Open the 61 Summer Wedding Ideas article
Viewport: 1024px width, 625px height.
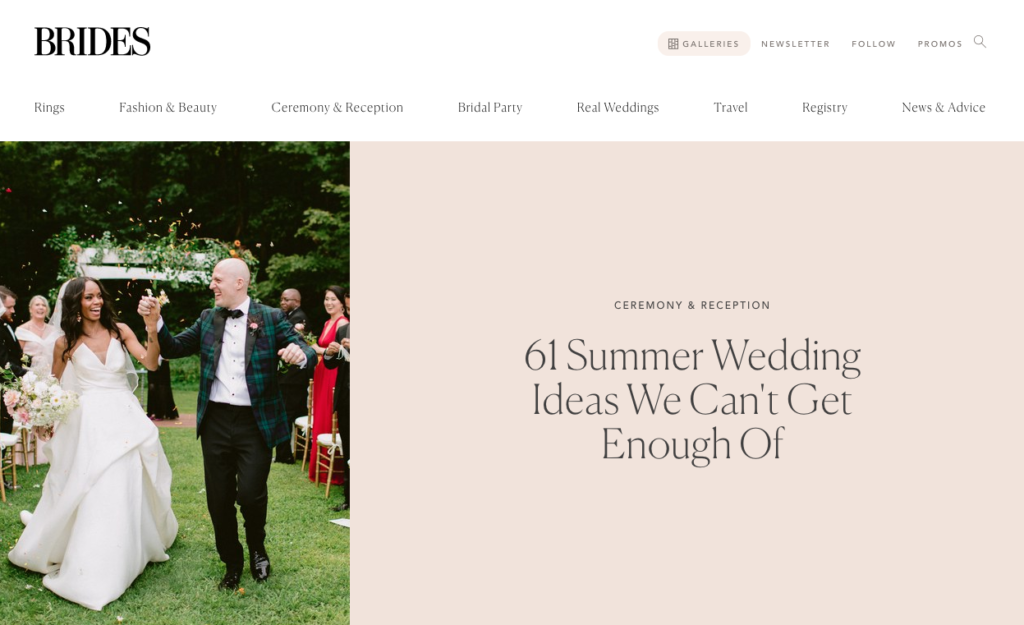click(692, 400)
